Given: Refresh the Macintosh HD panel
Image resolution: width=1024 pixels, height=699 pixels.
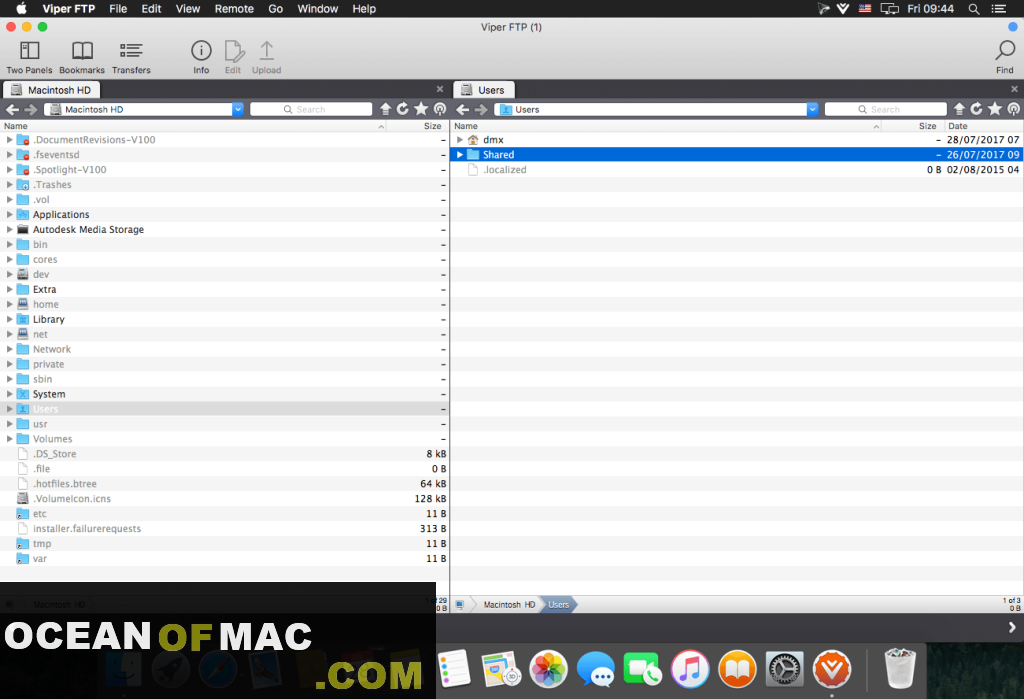Looking at the screenshot, I should point(403,109).
